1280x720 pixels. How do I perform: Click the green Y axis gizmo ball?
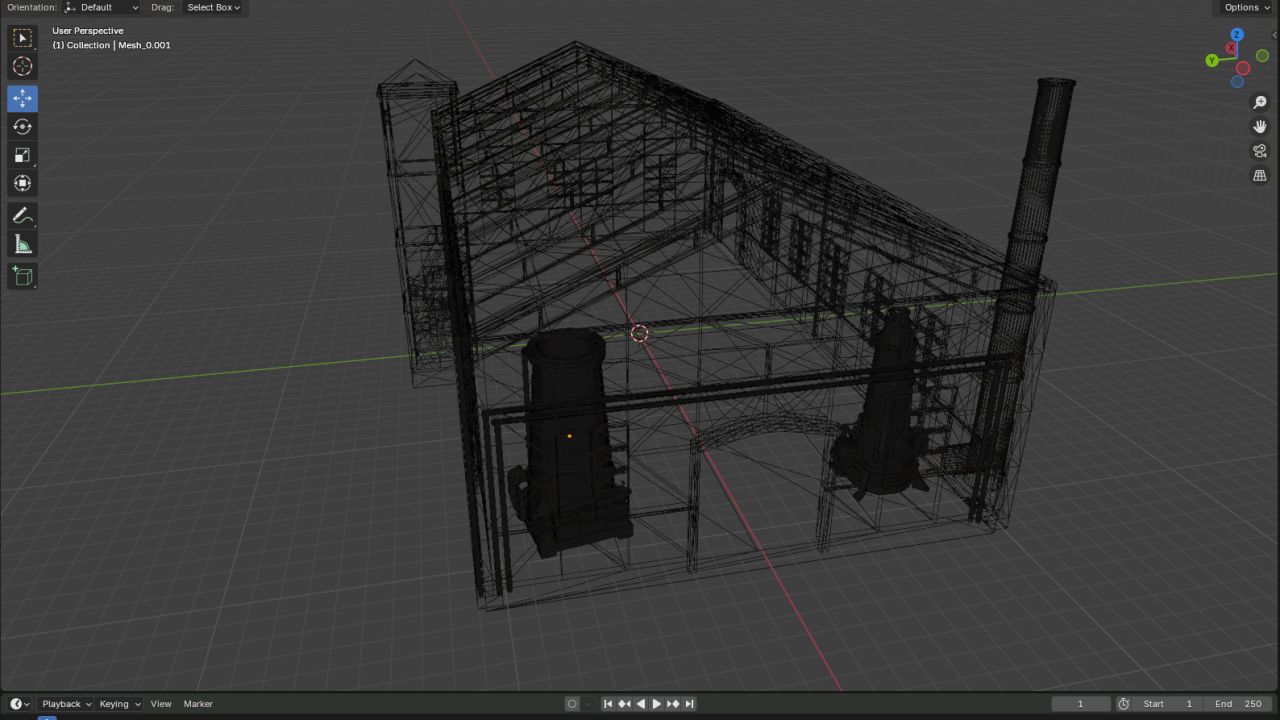(1212, 60)
